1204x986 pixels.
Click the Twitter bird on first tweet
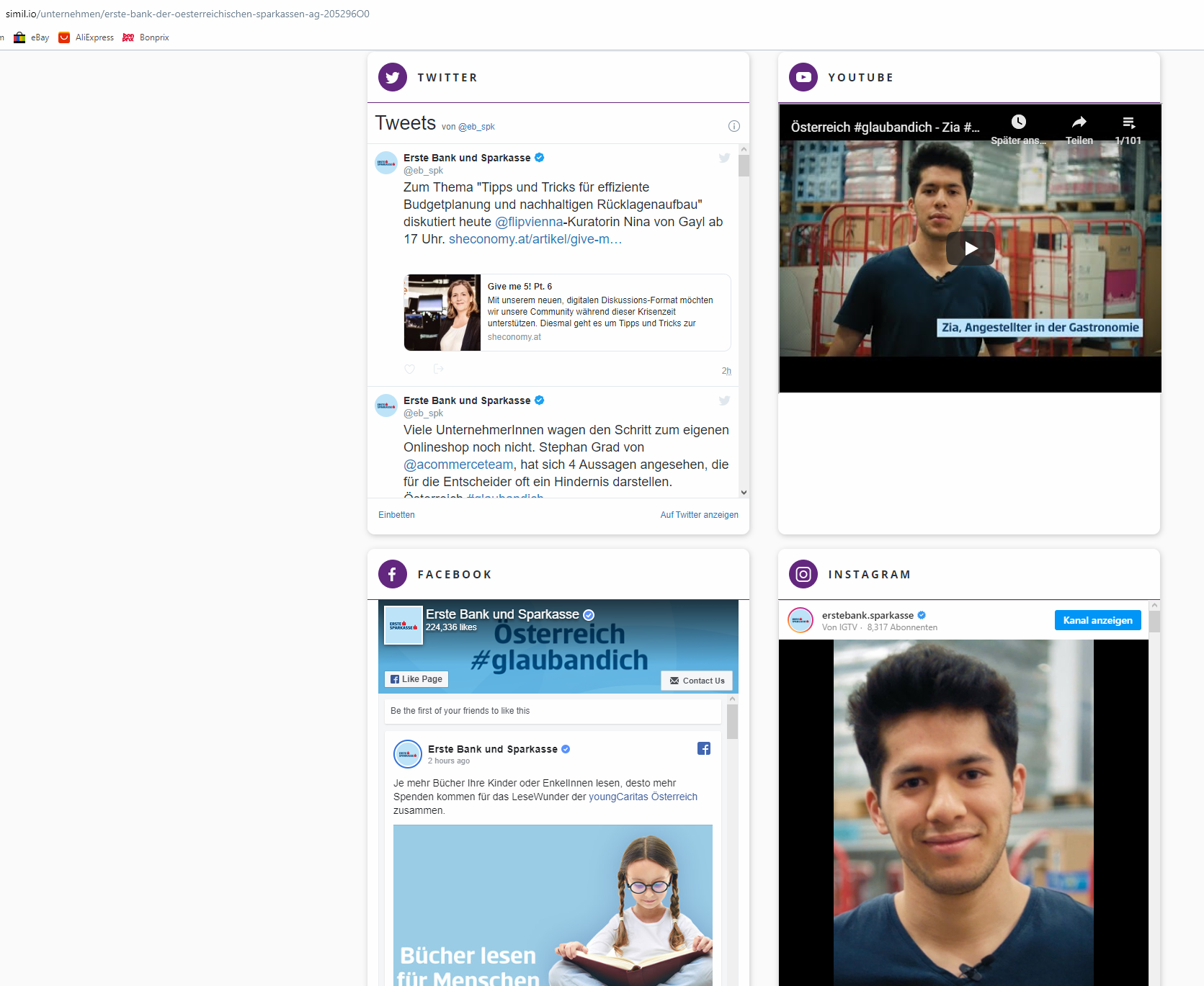724,158
